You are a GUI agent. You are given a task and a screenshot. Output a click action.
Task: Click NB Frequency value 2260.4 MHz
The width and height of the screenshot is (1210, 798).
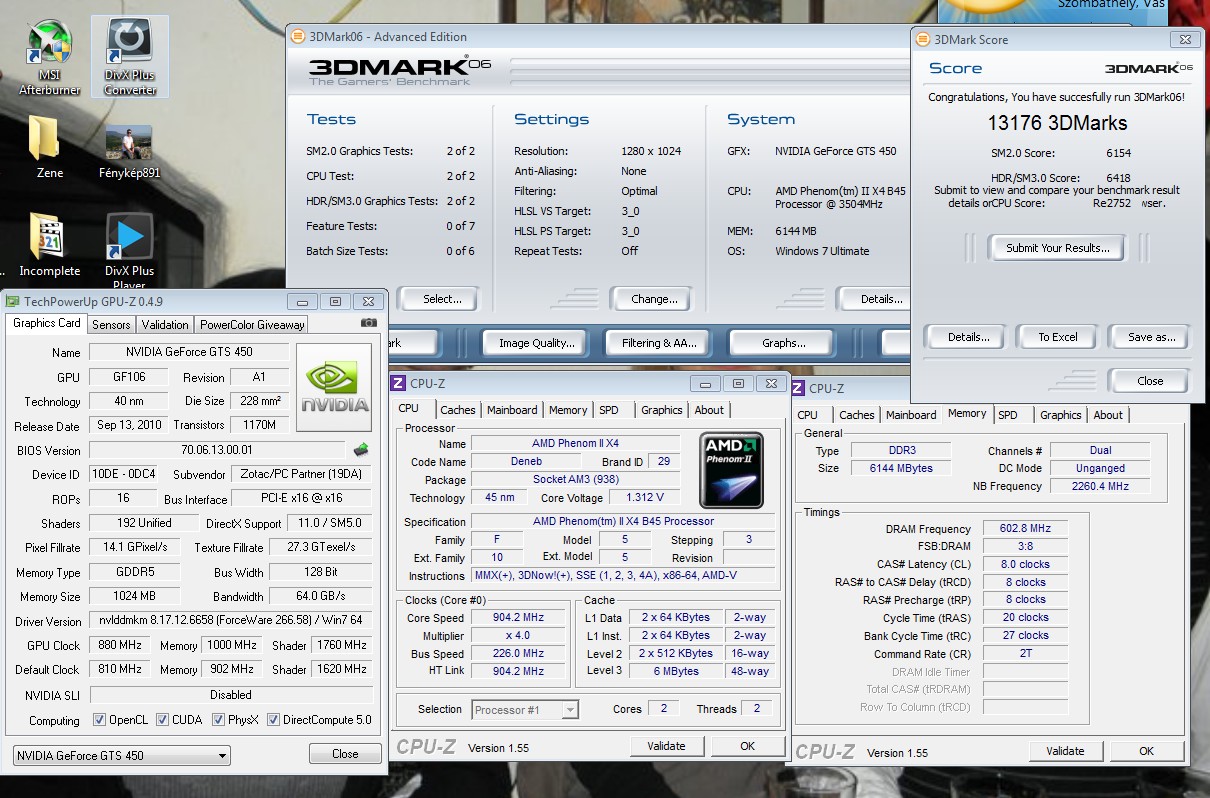tap(1100, 486)
